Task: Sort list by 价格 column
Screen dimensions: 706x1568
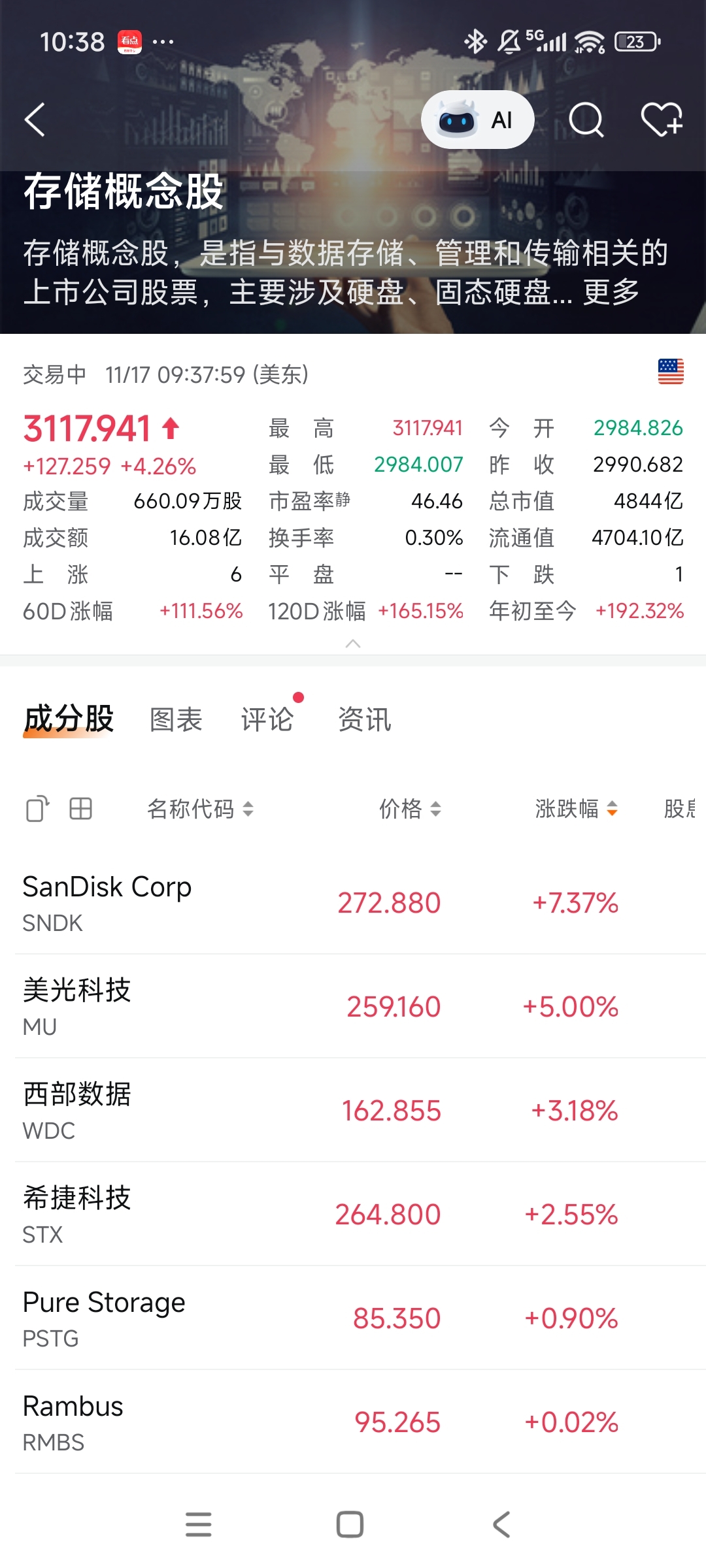Action: pos(411,809)
